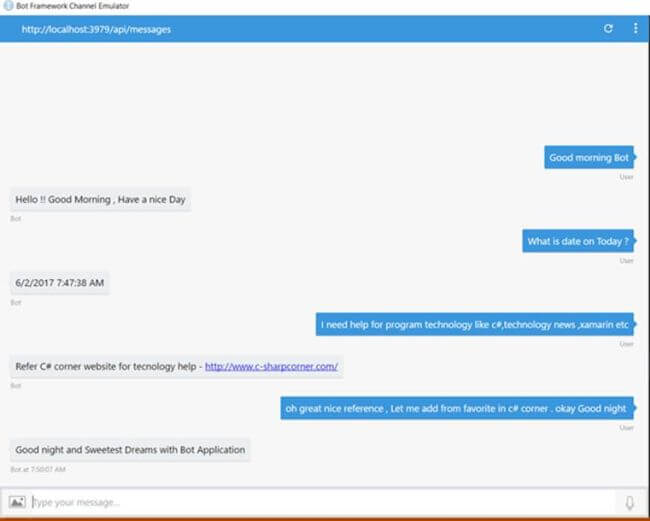Click the upload image icon
Image resolution: width=650 pixels, height=521 pixels.
point(17,502)
